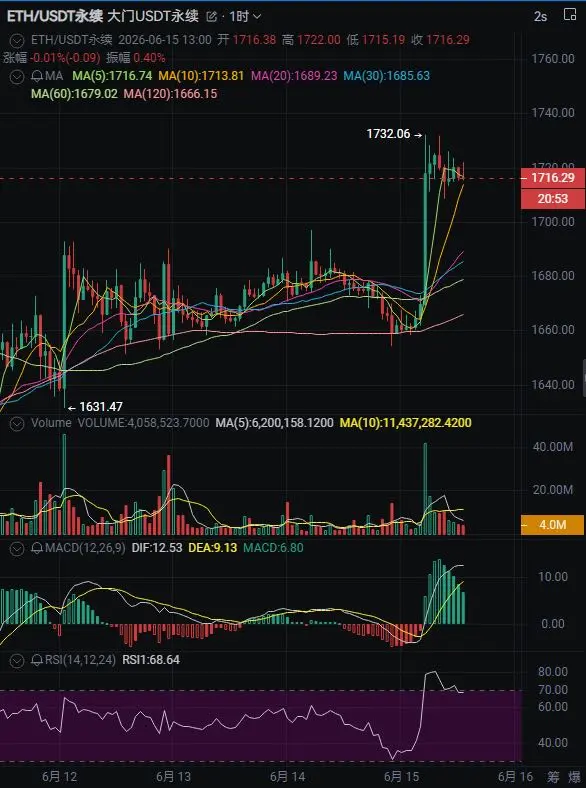Collapse the ETH/USDT永续 main chart info row
586x788 pixels.
coord(17,40)
